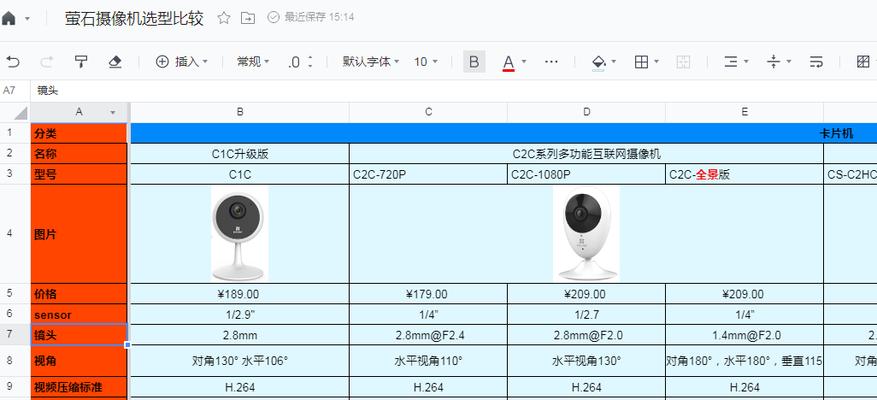The width and height of the screenshot is (877, 400).
Task: Click the 水平视角110° cell
Action: (428, 361)
